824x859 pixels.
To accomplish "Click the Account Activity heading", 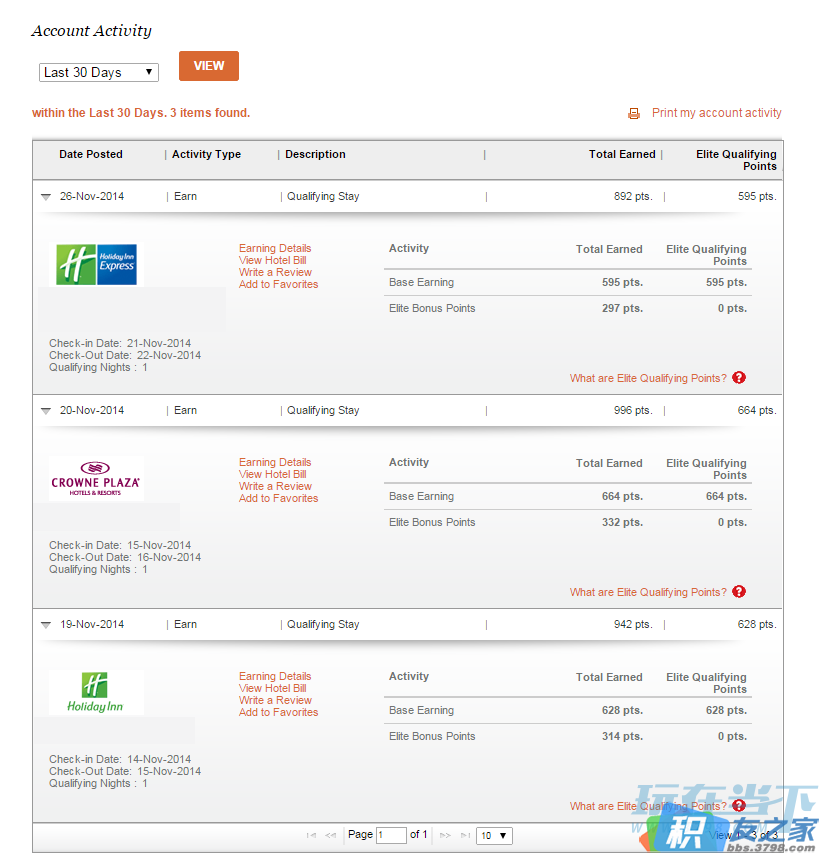I will 91,31.
